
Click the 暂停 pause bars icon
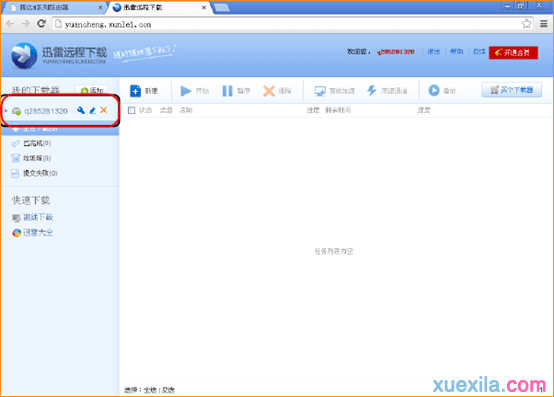(228, 91)
